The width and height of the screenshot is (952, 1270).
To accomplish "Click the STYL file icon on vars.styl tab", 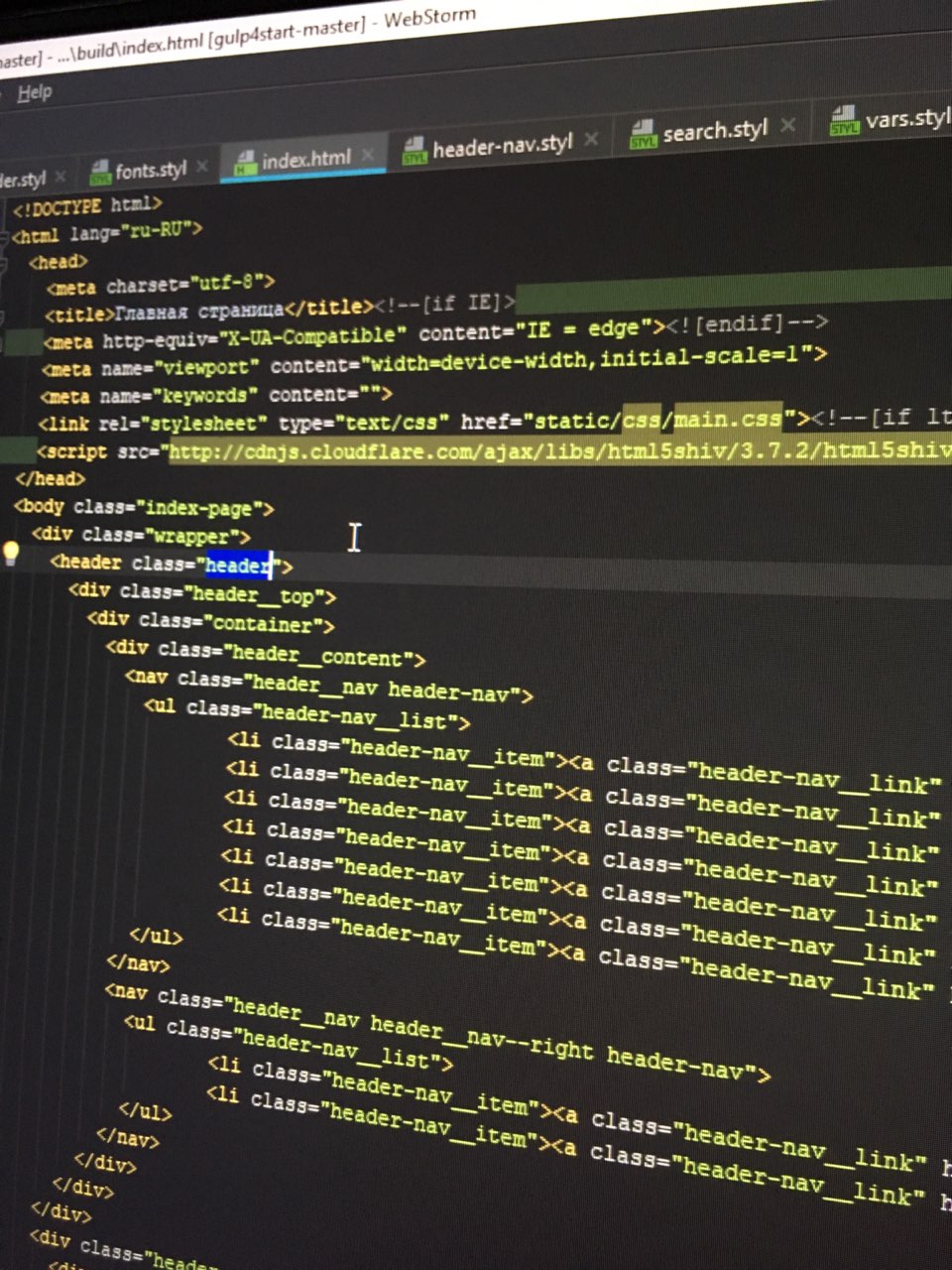I will (844, 121).
